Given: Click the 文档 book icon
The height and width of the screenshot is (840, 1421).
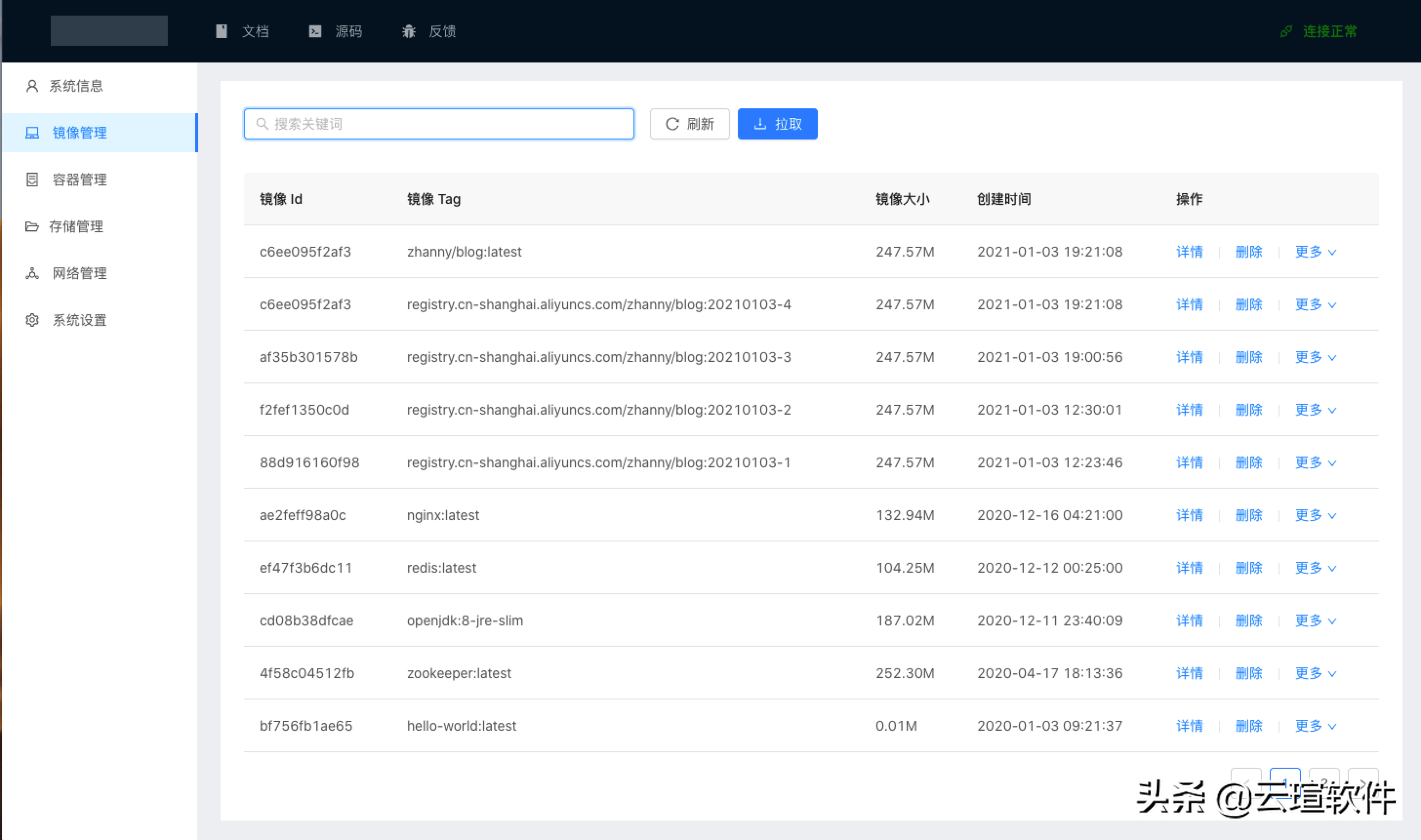Looking at the screenshot, I should (x=222, y=31).
